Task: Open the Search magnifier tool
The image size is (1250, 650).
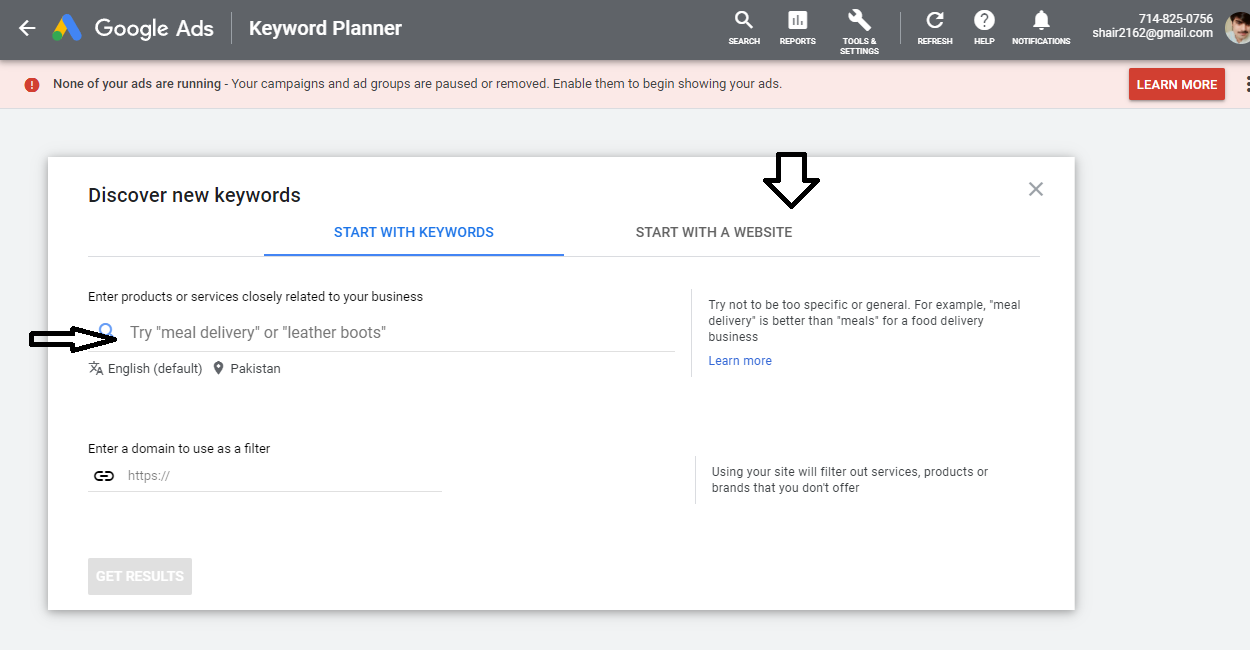Action: (744, 26)
